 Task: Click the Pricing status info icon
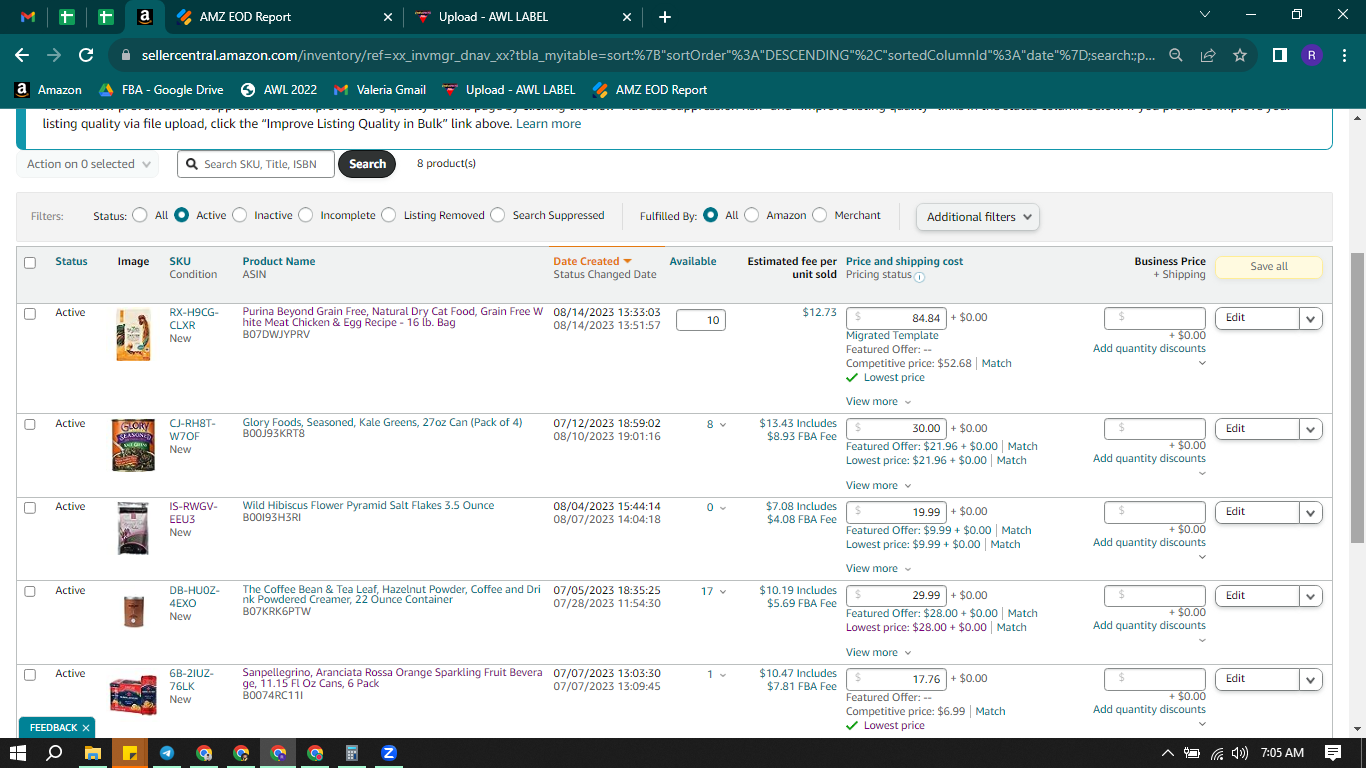(x=920, y=277)
